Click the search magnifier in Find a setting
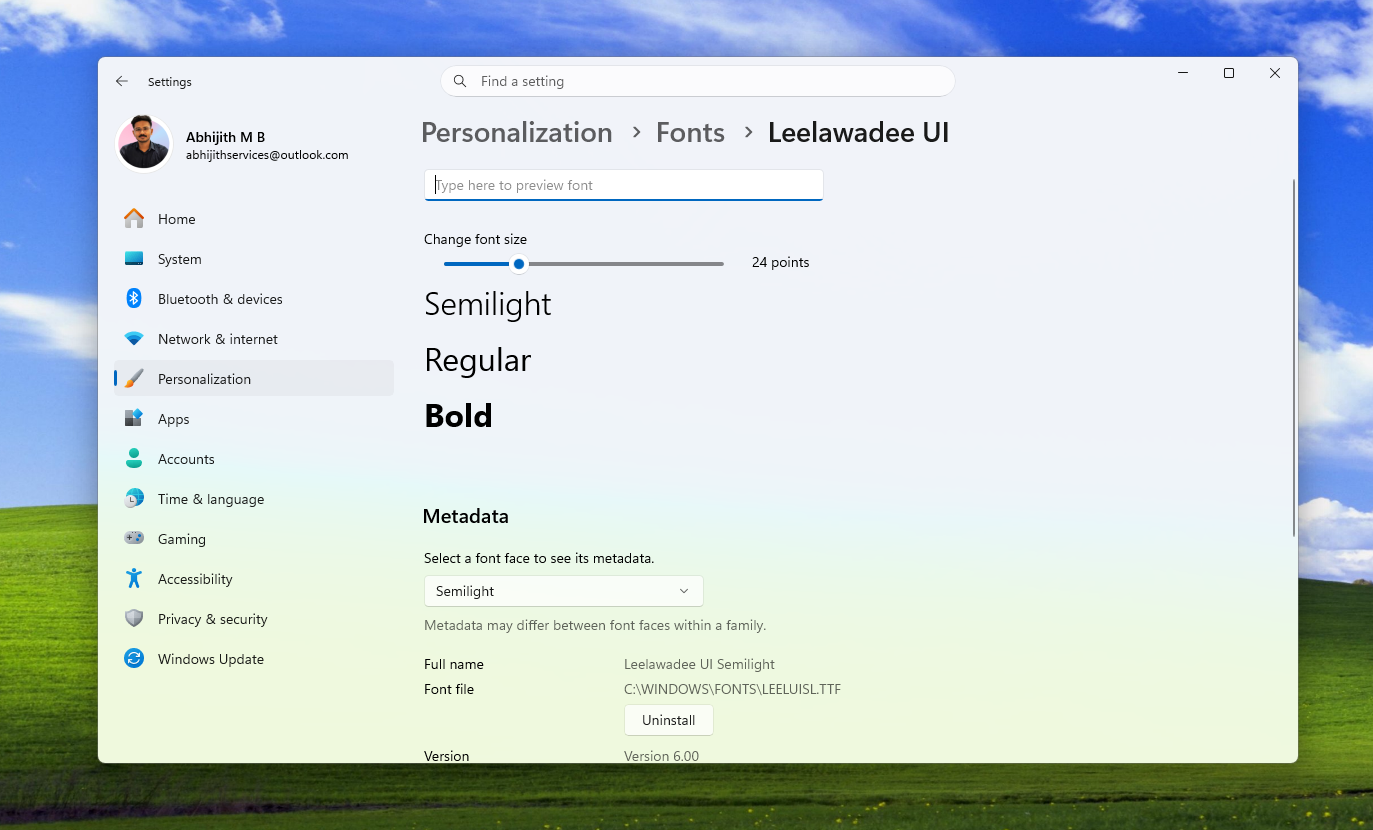This screenshot has height=830, width=1373. tap(460, 81)
